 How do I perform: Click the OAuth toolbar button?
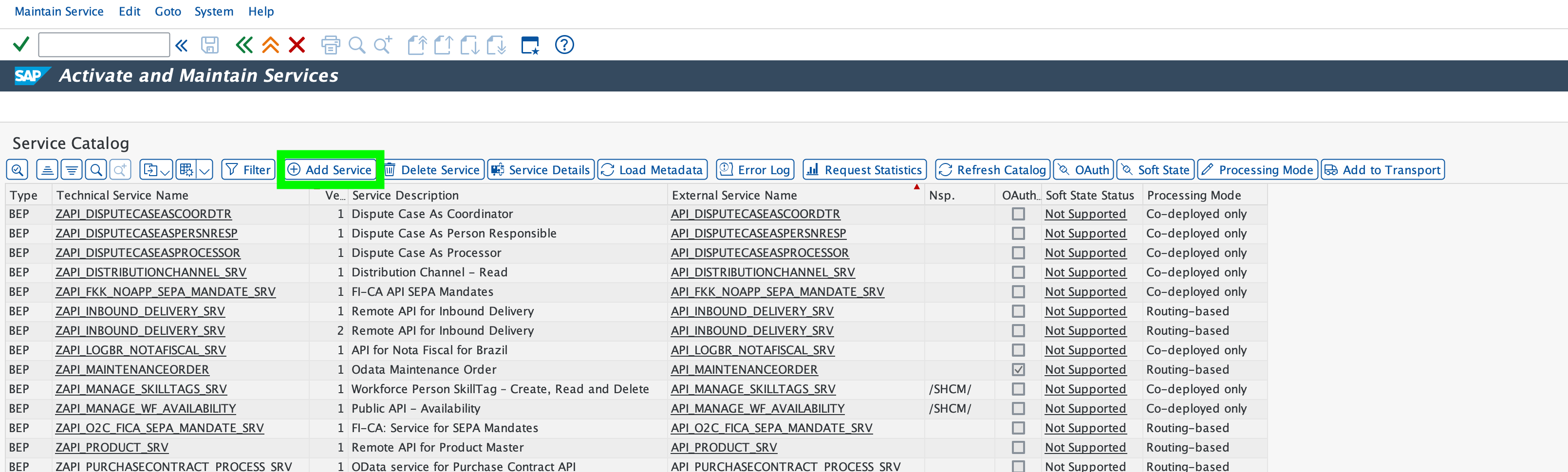(1083, 170)
